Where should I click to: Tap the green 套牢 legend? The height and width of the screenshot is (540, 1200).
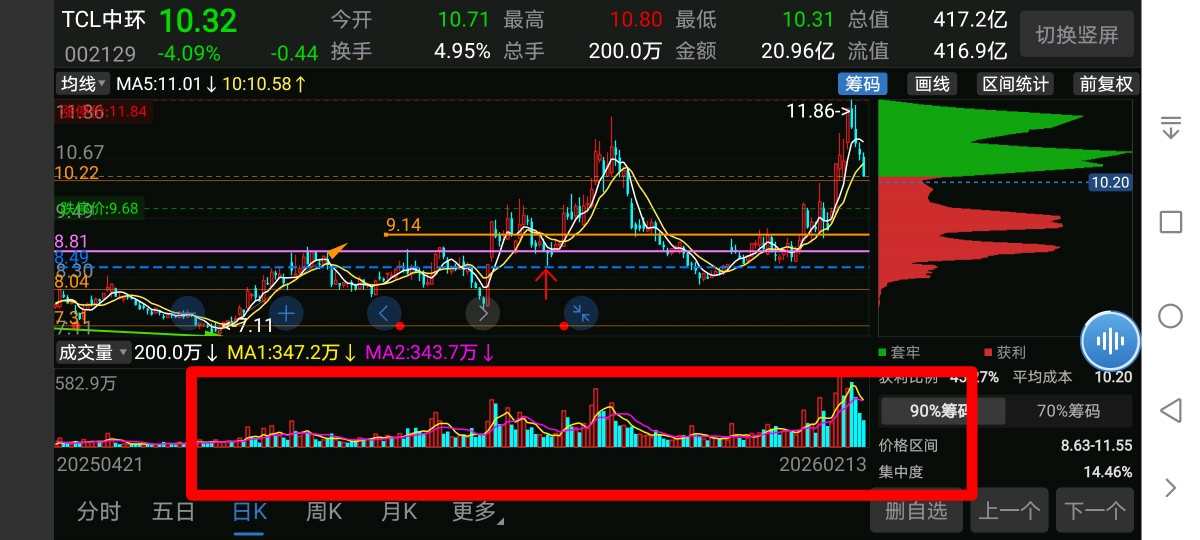click(x=899, y=352)
